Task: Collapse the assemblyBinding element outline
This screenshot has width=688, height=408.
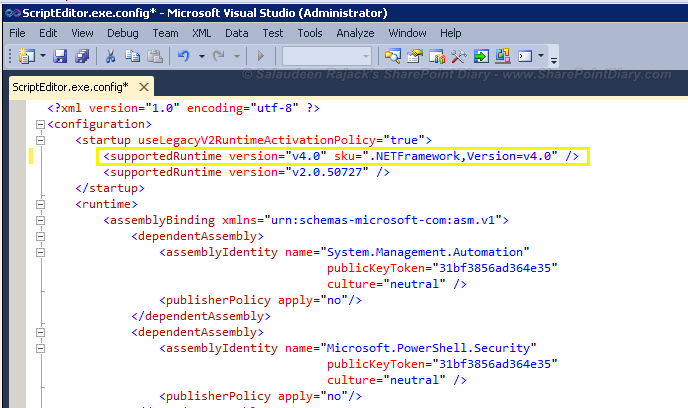Action: coord(40,221)
